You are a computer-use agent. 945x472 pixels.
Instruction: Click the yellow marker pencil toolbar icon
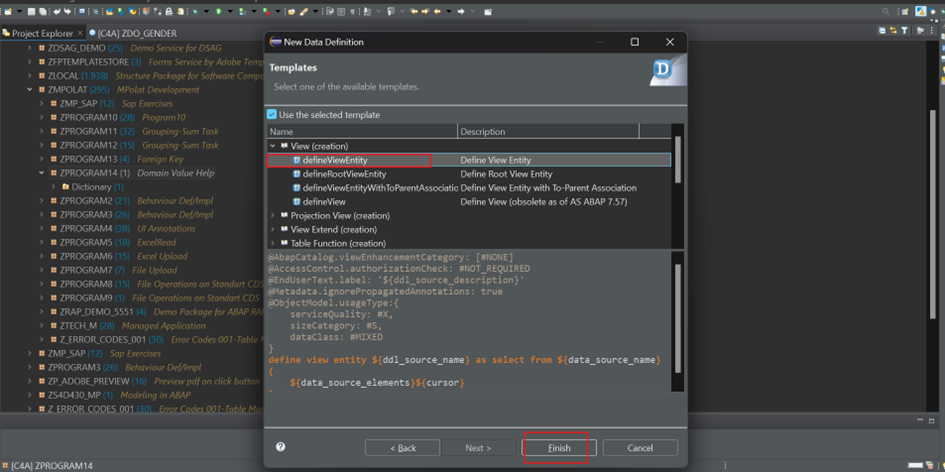tap(303, 11)
